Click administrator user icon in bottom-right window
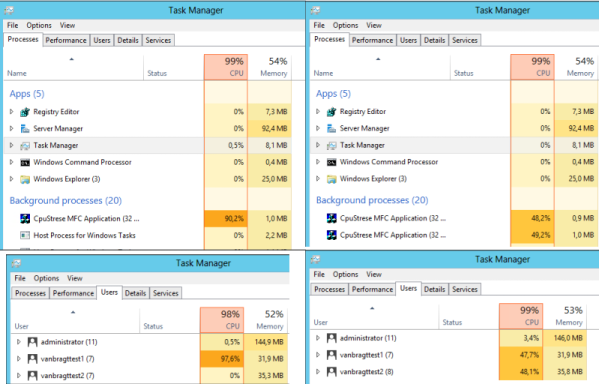 pyautogui.click(x=332, y=338)
